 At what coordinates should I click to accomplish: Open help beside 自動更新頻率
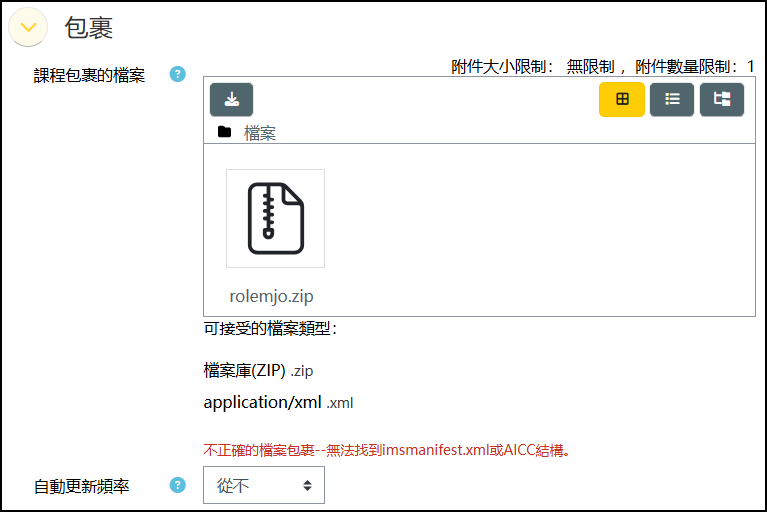[x=178, y=485]
